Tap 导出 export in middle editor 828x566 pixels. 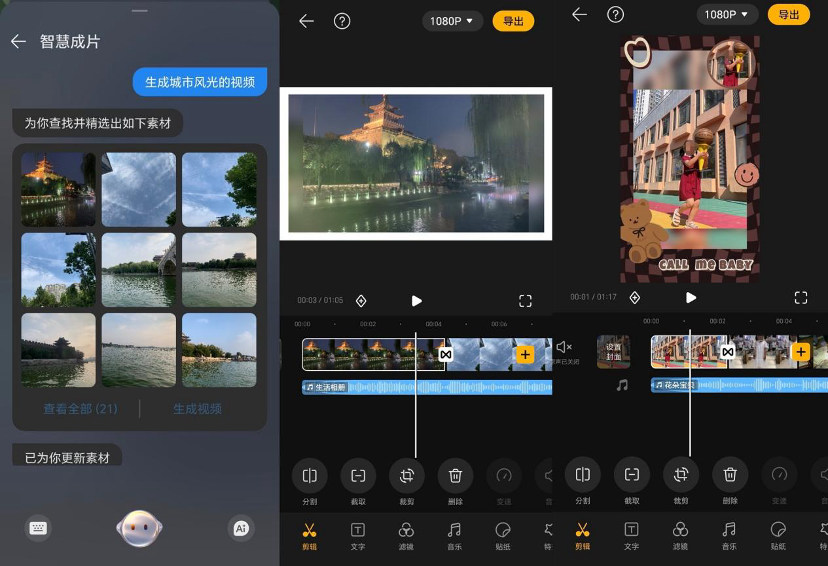point(513,21)
